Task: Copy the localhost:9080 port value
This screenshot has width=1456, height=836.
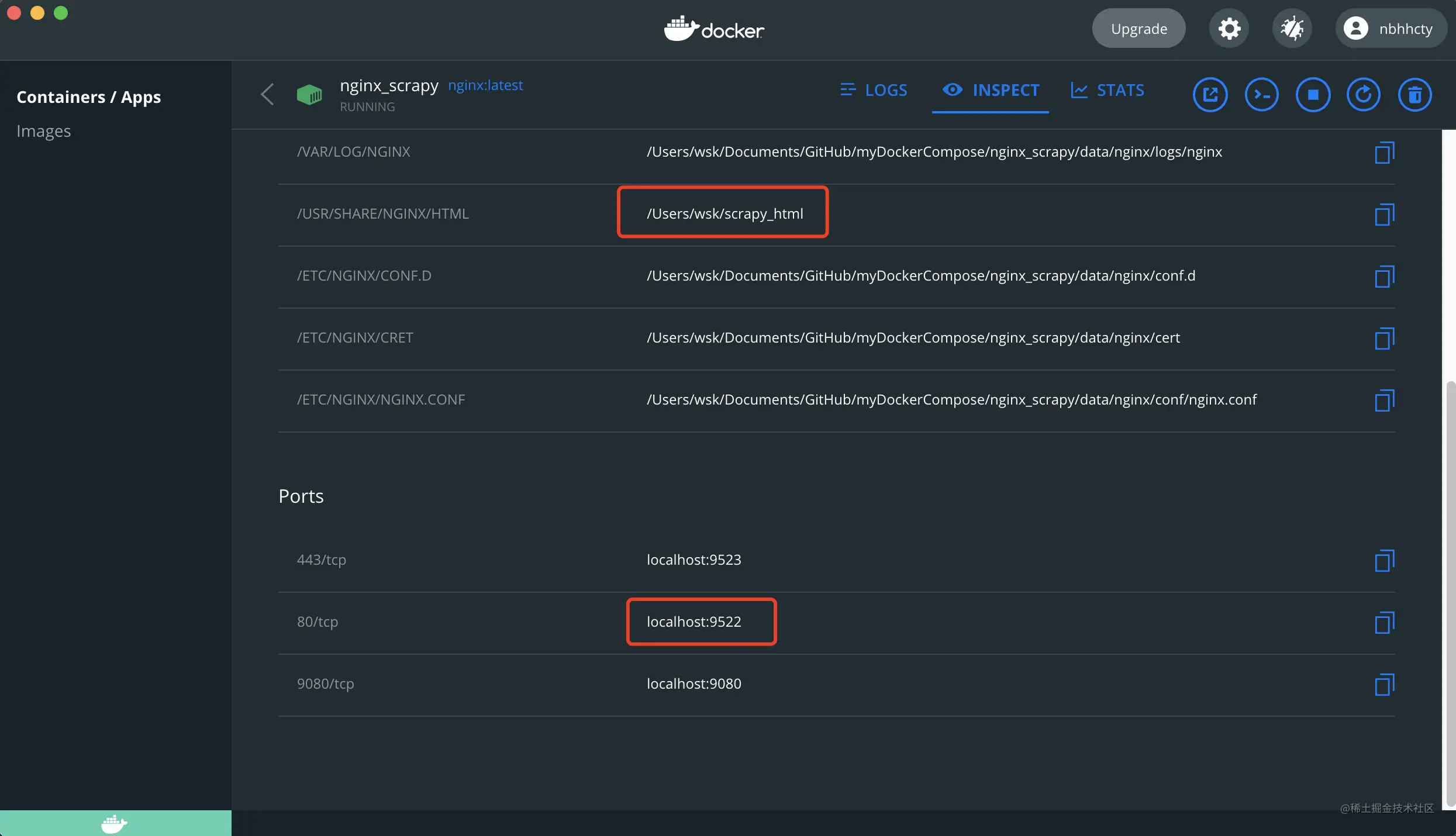Action: click(1385, 685)
